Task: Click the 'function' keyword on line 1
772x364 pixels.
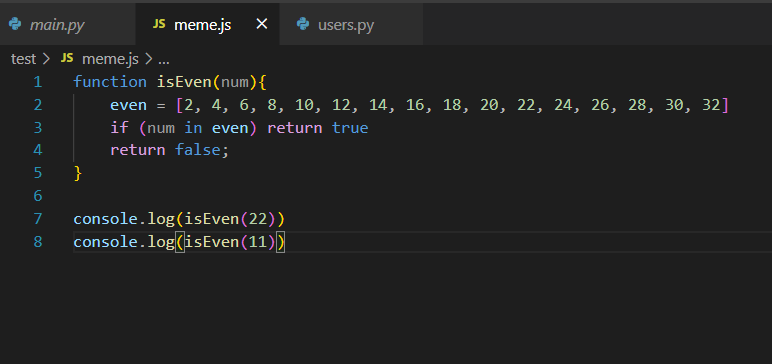Action: coord(110,82)
